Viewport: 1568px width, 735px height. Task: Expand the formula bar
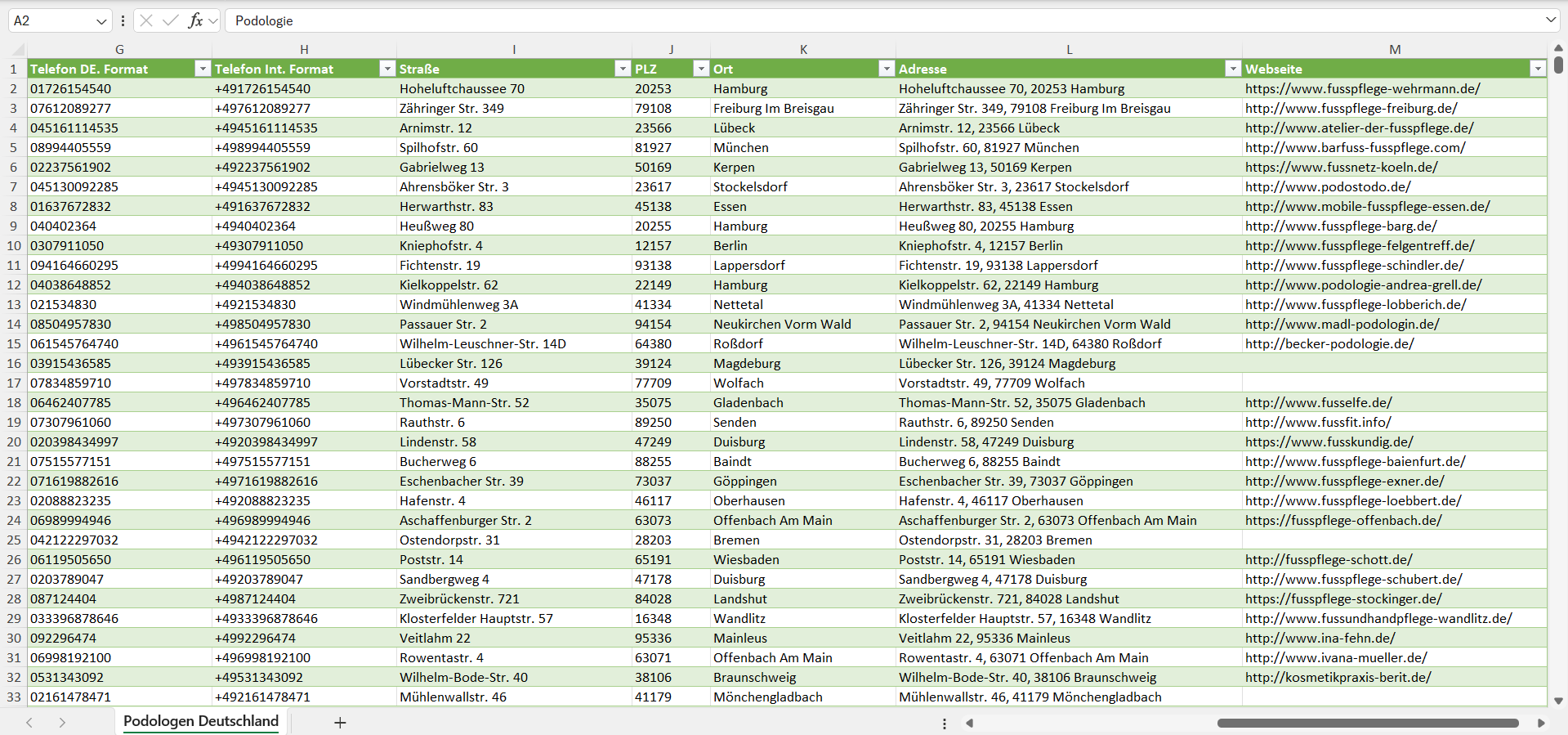(x=1550, y=20)
